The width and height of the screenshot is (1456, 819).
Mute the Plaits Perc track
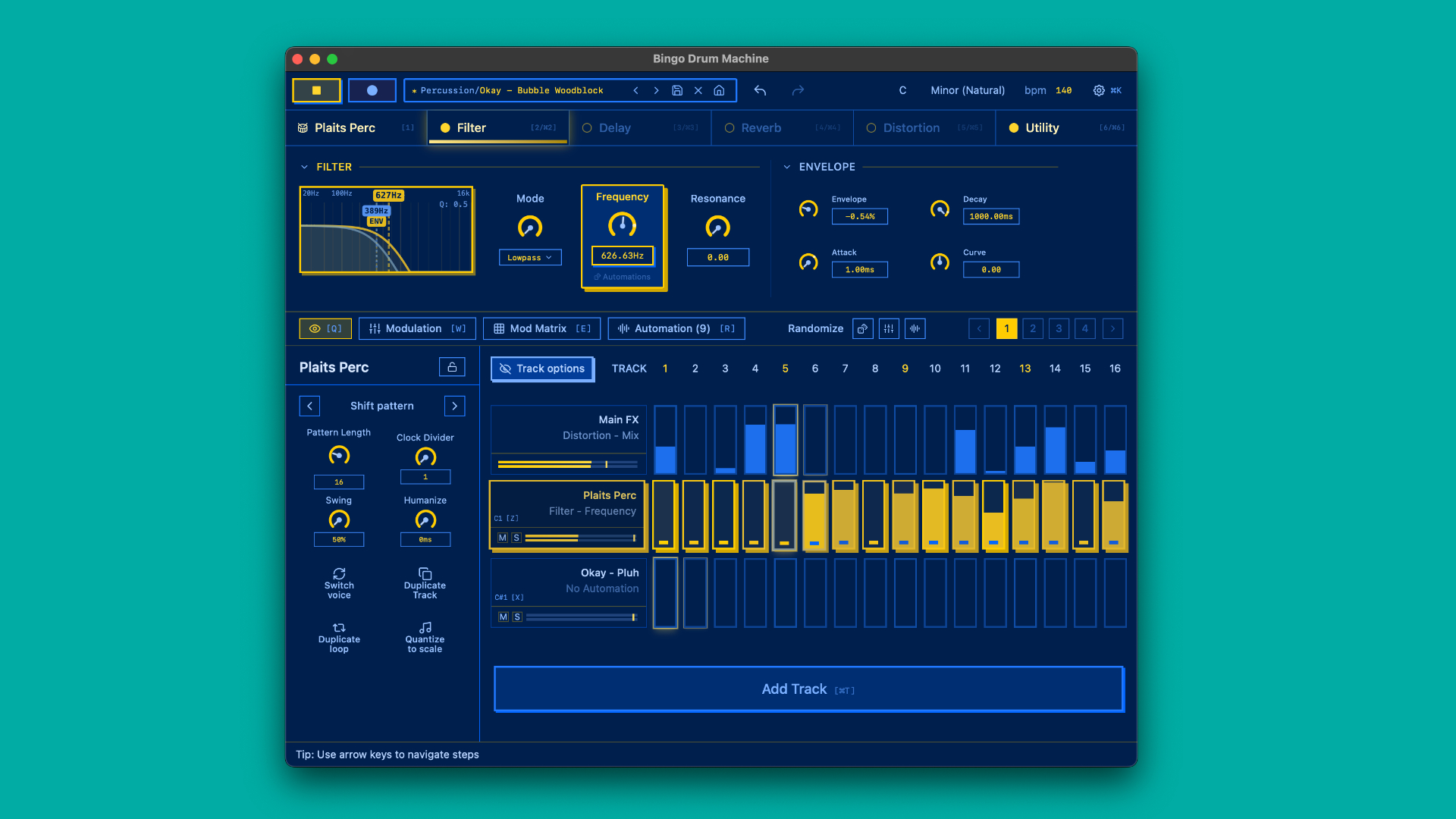(x=502, y=538)
